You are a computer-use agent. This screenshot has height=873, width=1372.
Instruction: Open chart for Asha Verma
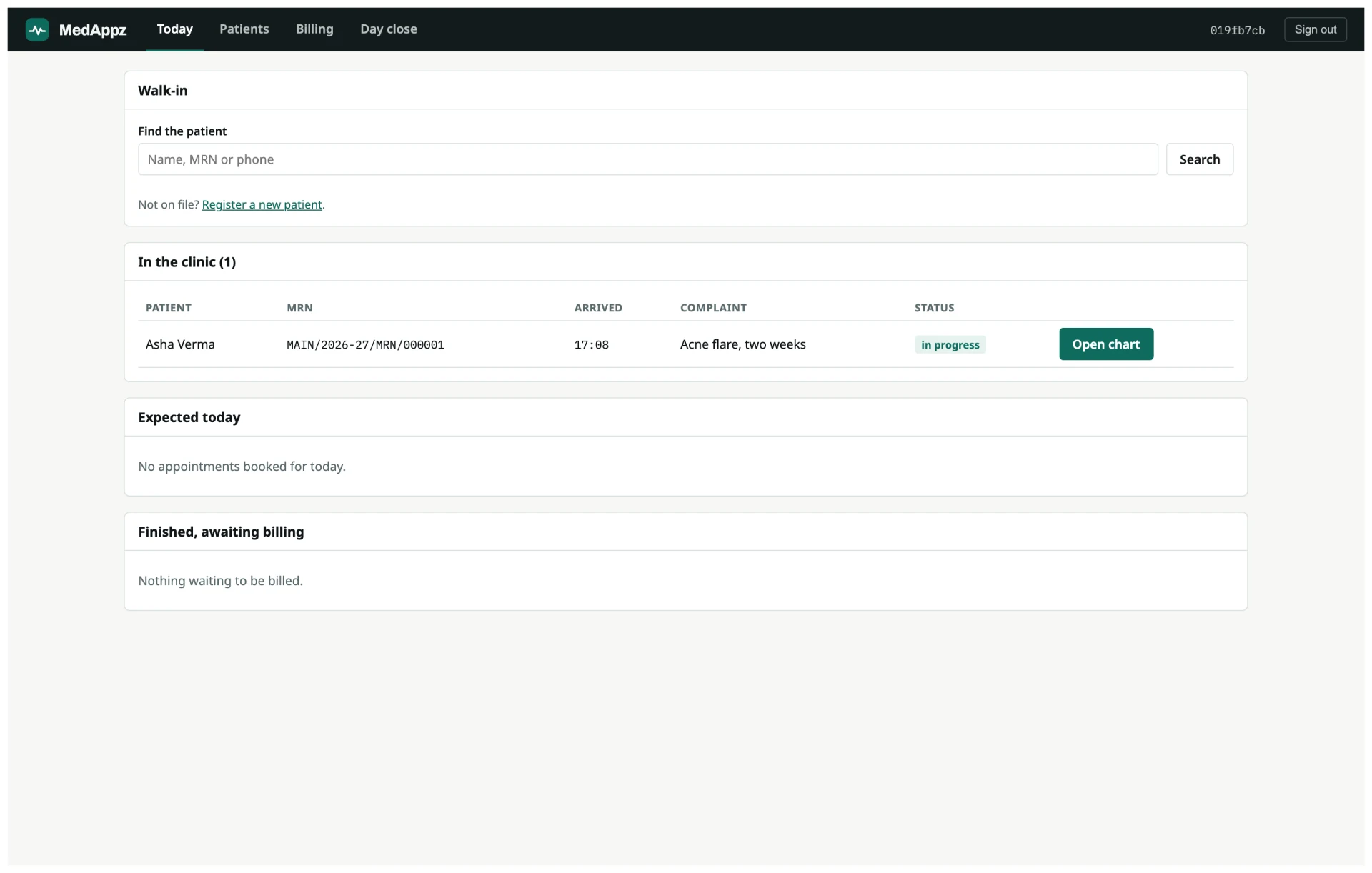(1105, 344)
